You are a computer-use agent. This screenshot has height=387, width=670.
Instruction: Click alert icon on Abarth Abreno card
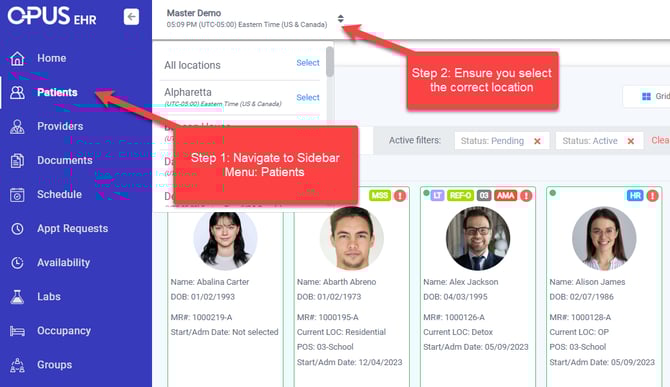coord(400,196)
